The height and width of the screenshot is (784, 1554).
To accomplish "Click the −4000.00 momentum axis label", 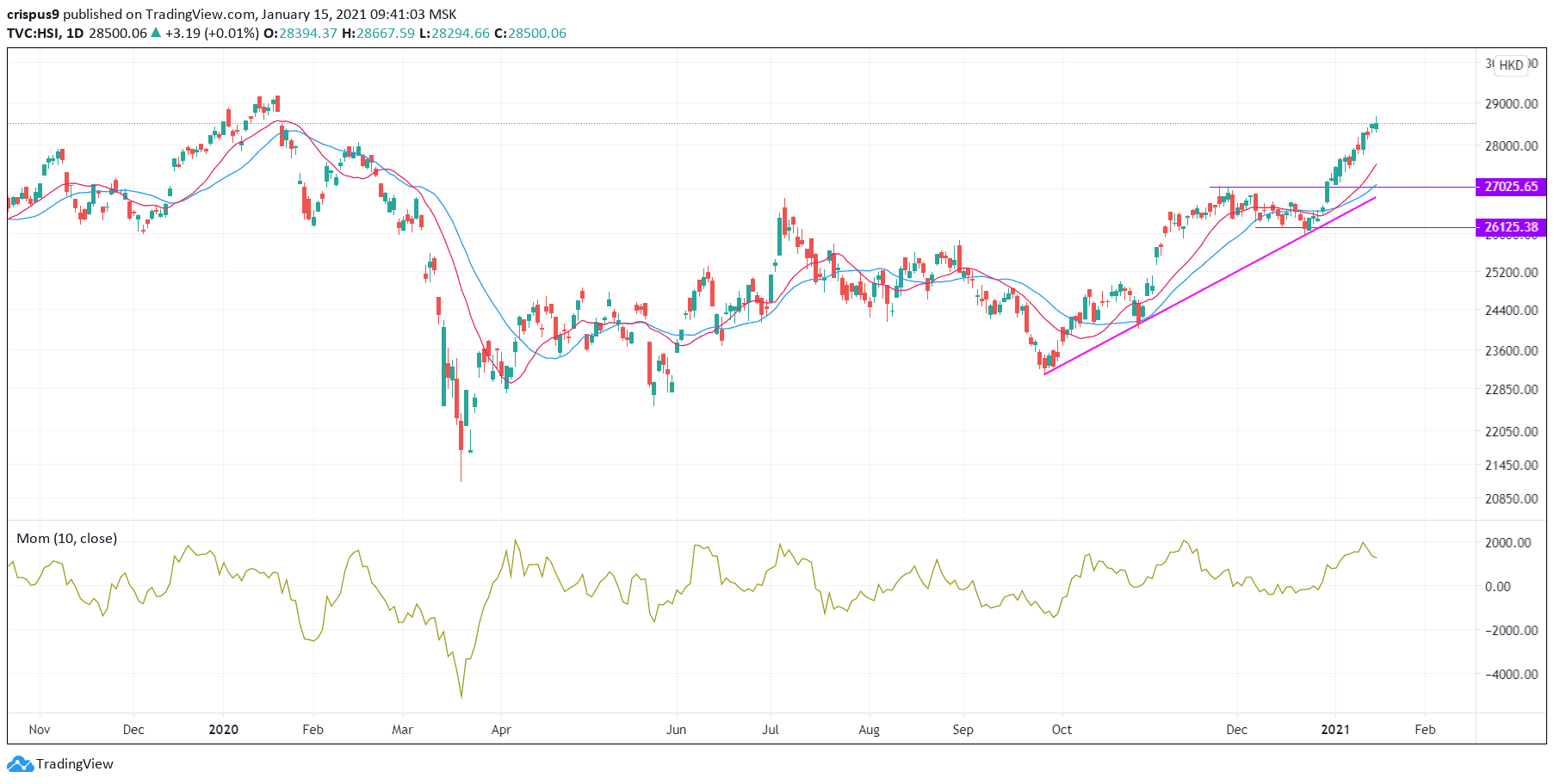I will click(x=1512, y=675).
